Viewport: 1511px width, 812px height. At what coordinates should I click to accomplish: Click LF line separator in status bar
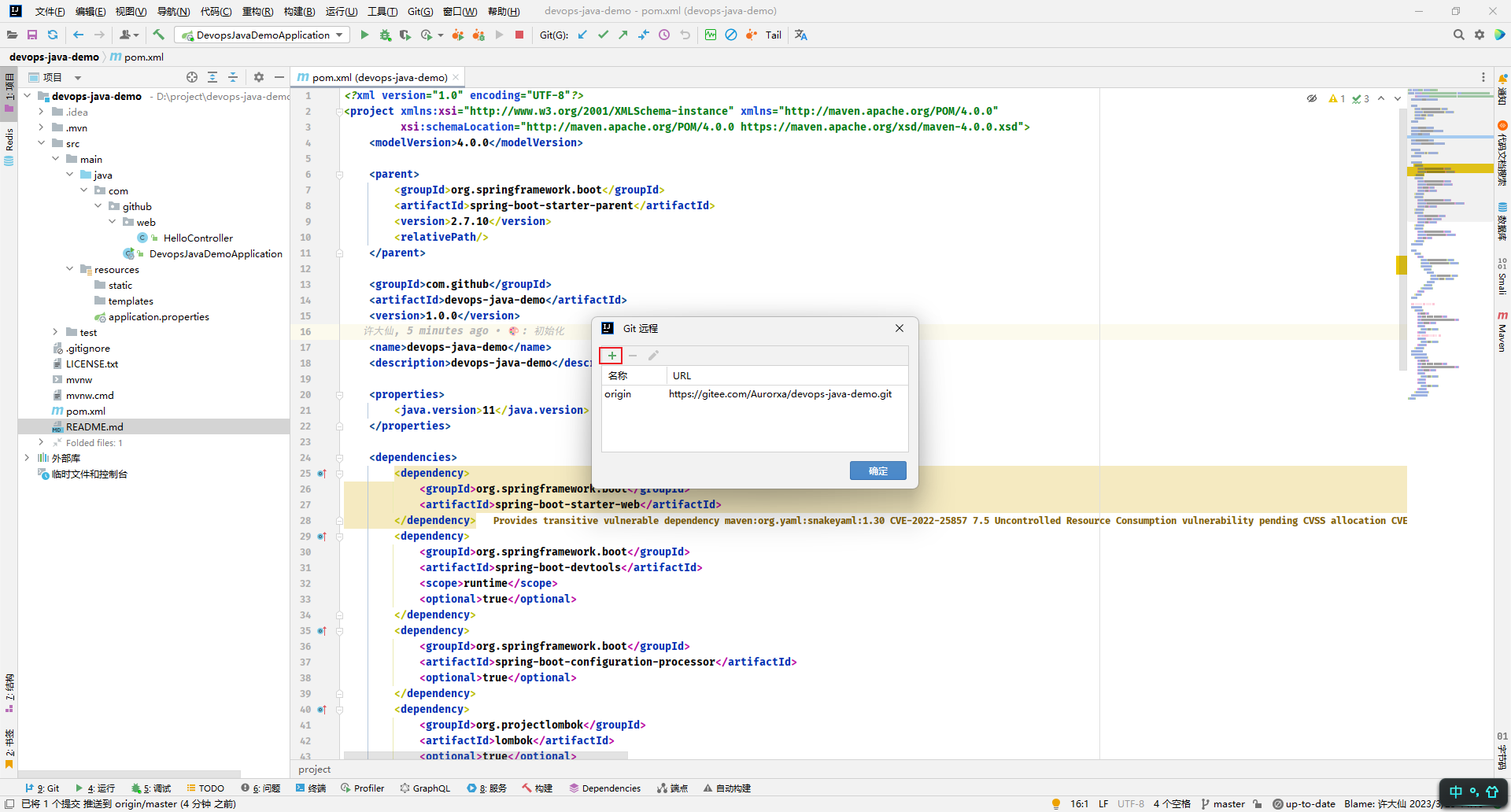coord(1103,803)
